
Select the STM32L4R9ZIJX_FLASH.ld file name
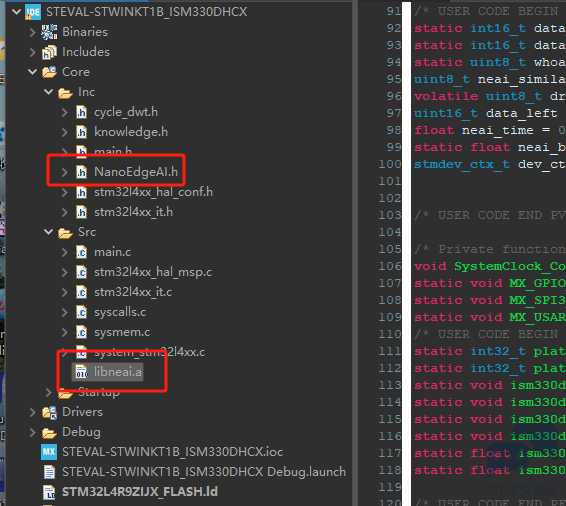click(x=140, y=492)
